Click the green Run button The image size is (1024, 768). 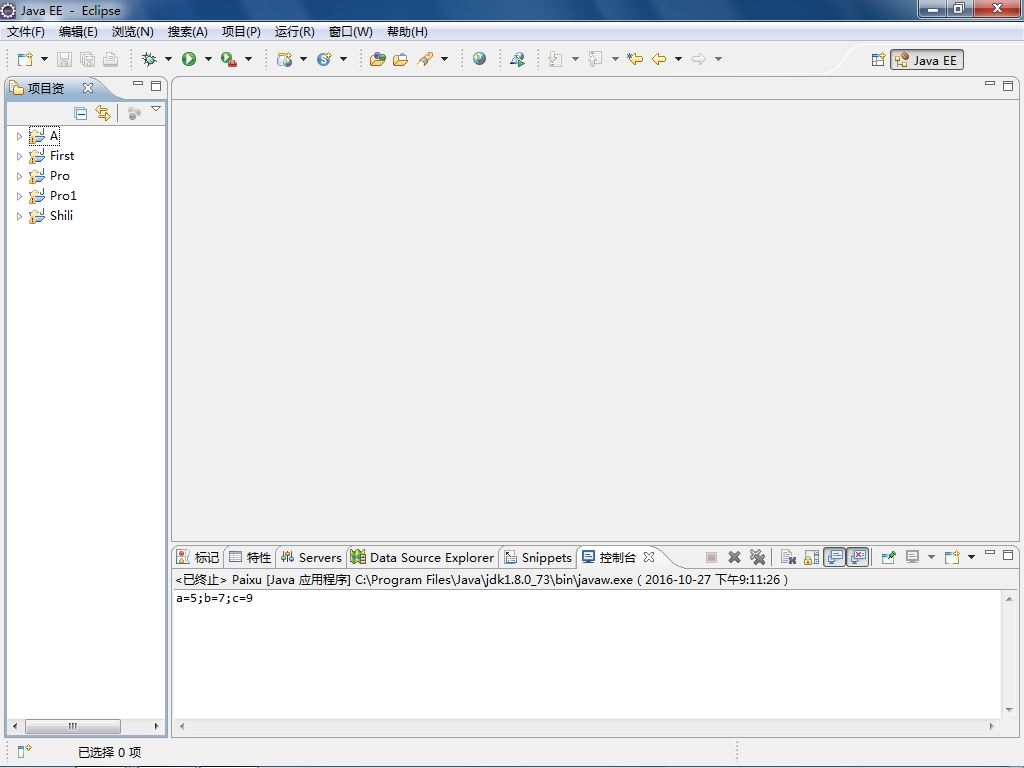[x=189, y=59]
